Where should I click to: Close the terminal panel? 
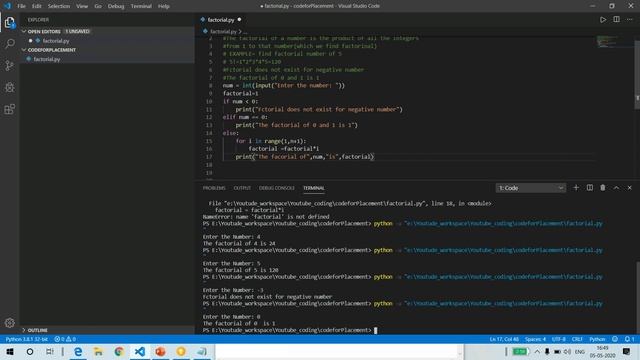point(630,188)
